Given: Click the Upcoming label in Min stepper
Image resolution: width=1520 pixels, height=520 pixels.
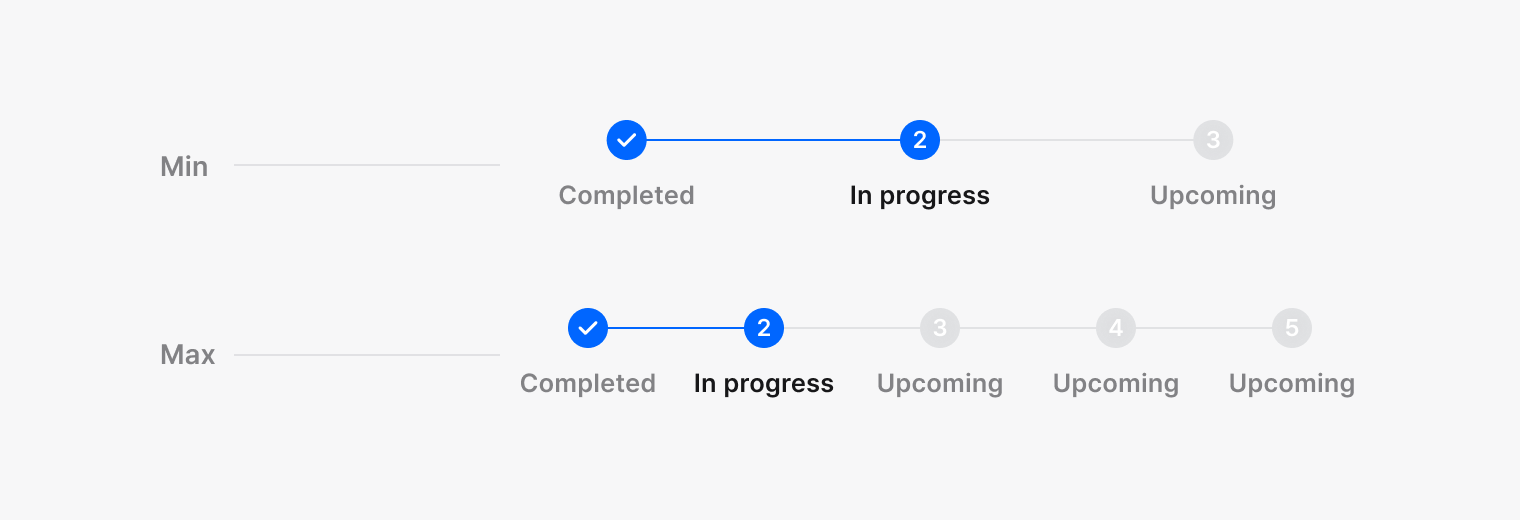Looking at the screenshot, I should 1213,195.
